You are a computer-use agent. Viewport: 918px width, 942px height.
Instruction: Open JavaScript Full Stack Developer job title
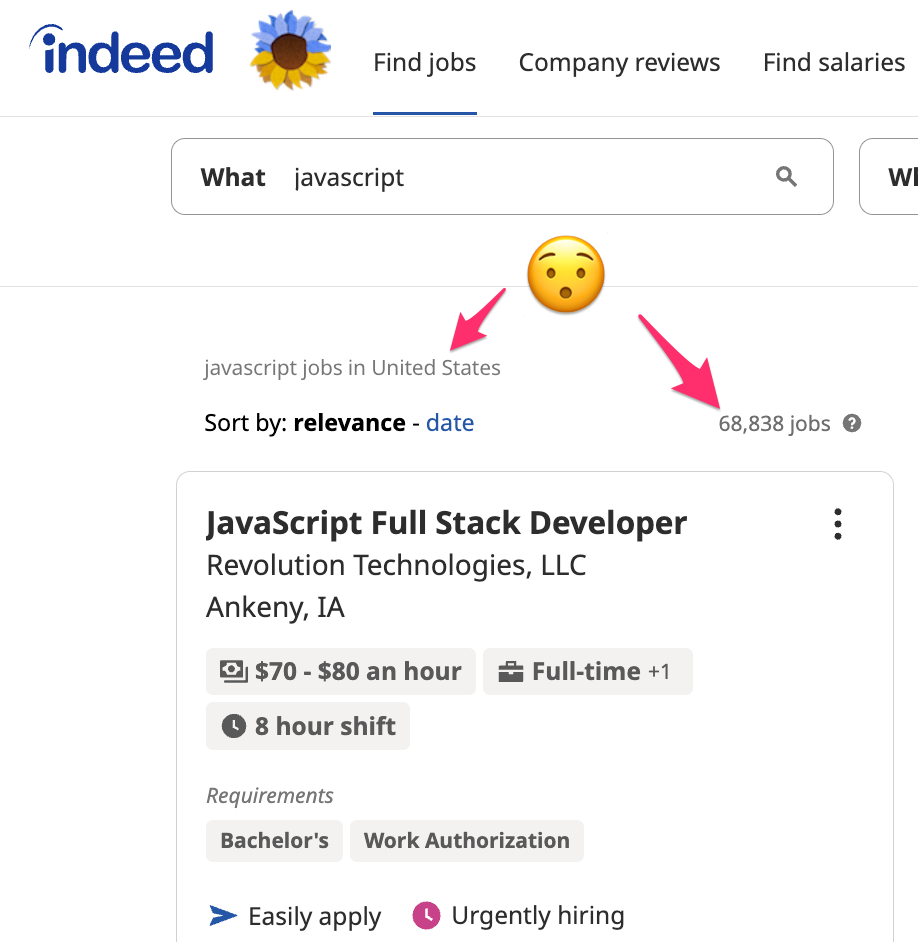point(446,523)
